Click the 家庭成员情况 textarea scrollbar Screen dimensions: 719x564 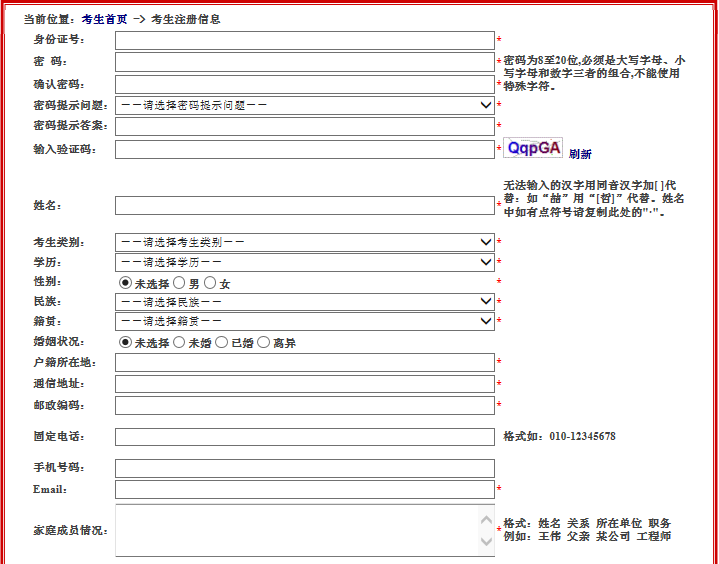(x=487, y=530)
